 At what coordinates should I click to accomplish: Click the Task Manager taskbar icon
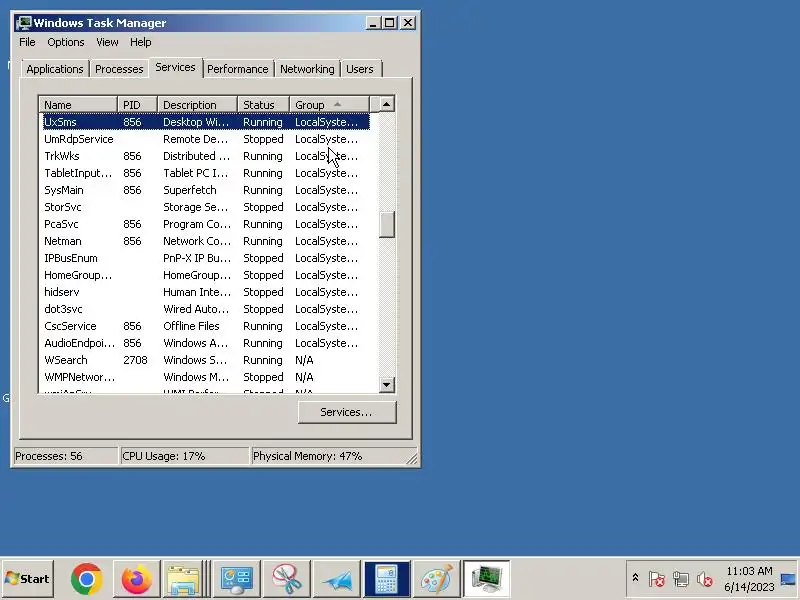486,579
